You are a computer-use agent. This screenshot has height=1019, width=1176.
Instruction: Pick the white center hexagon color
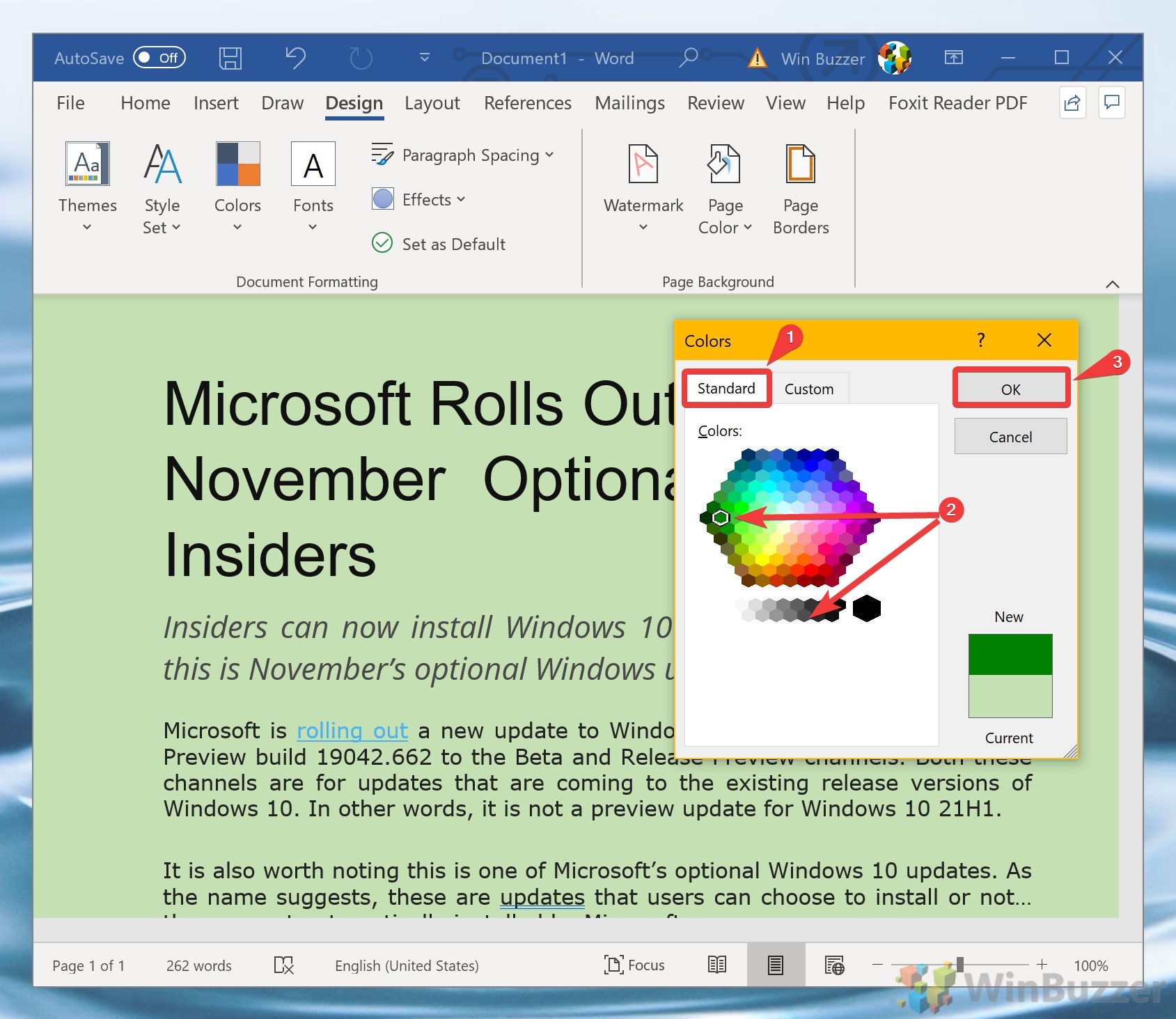point(790,518)
